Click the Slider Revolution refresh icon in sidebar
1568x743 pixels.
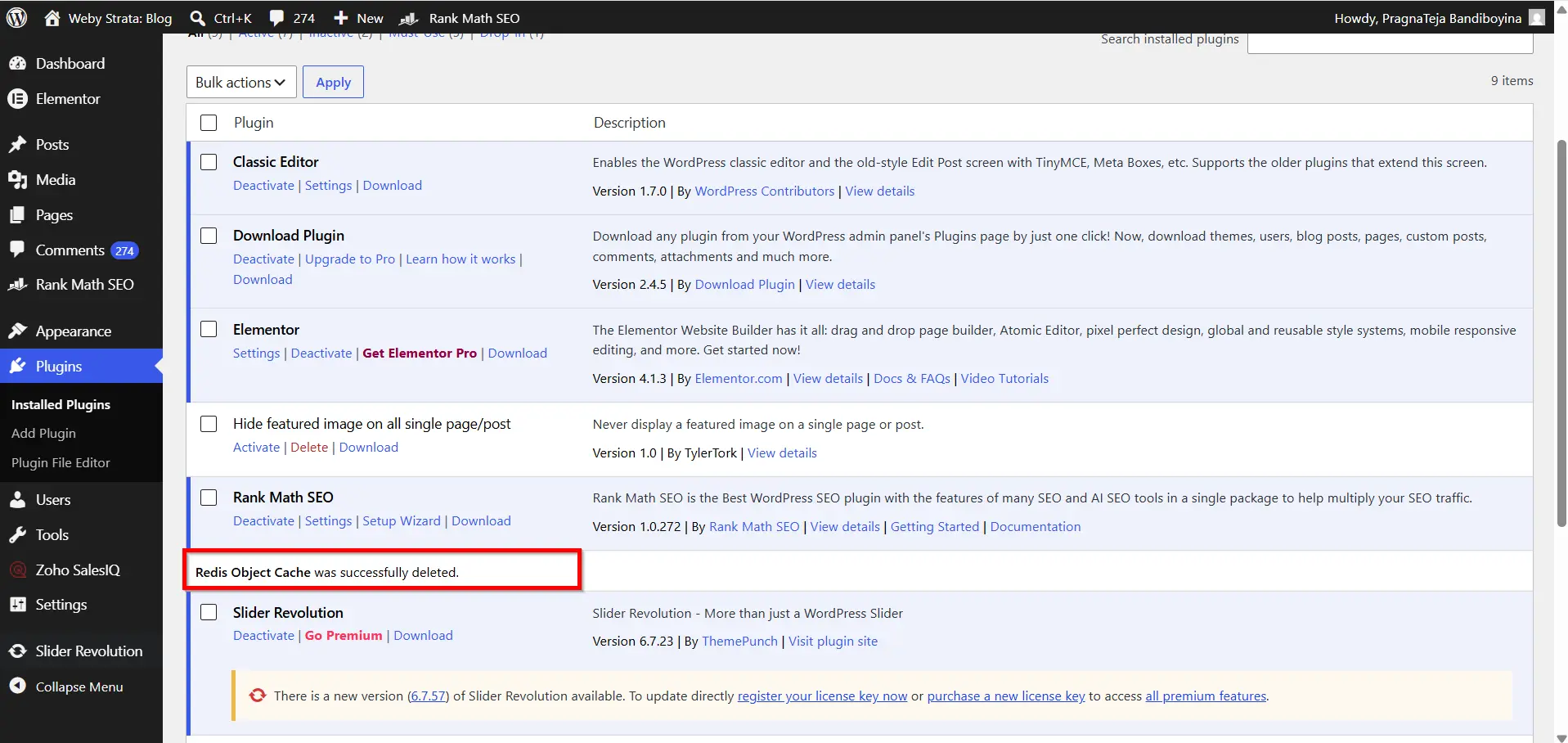(x=17, y=651)
